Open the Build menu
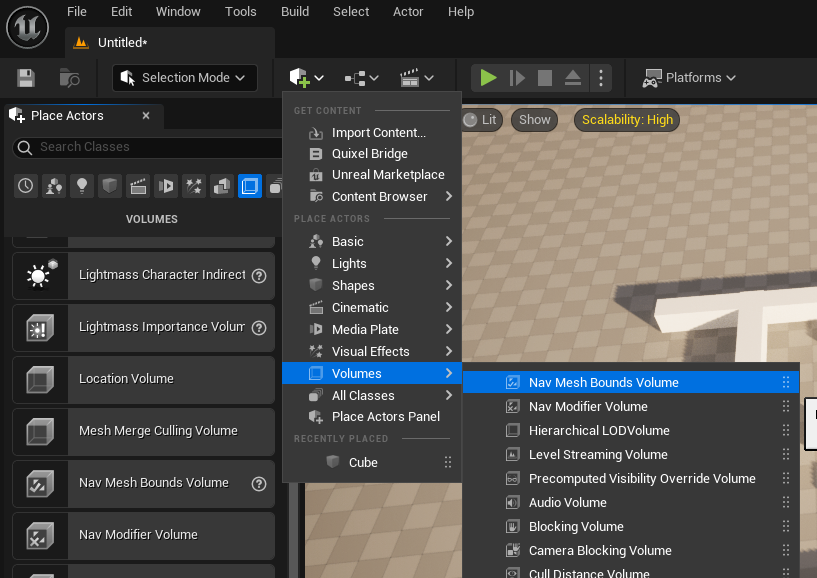Viewport: 817px width, 578px height. pyautogui.click(x=295, y=11)
